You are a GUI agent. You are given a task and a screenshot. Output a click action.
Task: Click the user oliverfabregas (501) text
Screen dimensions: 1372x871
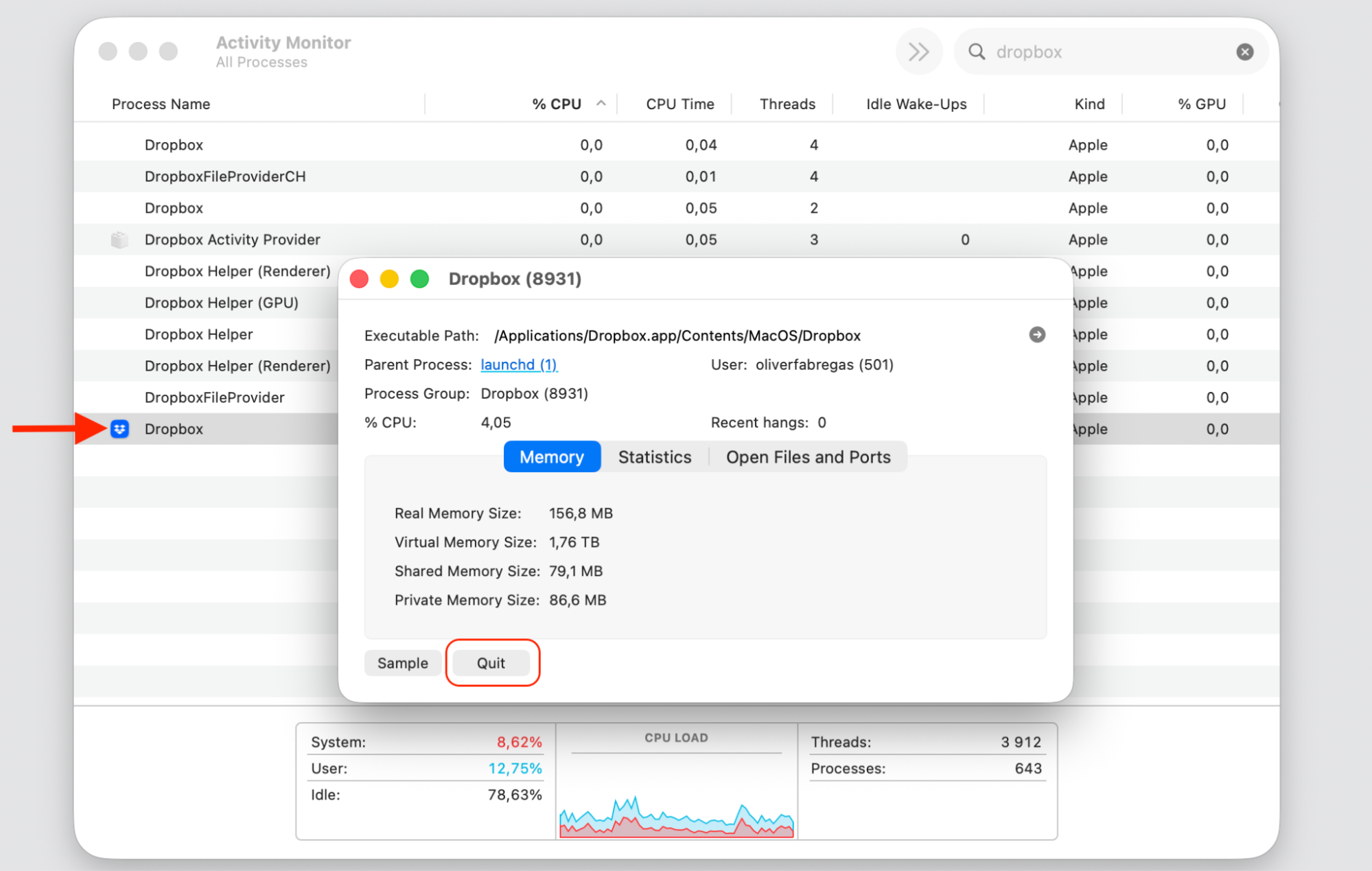(824, 364)
